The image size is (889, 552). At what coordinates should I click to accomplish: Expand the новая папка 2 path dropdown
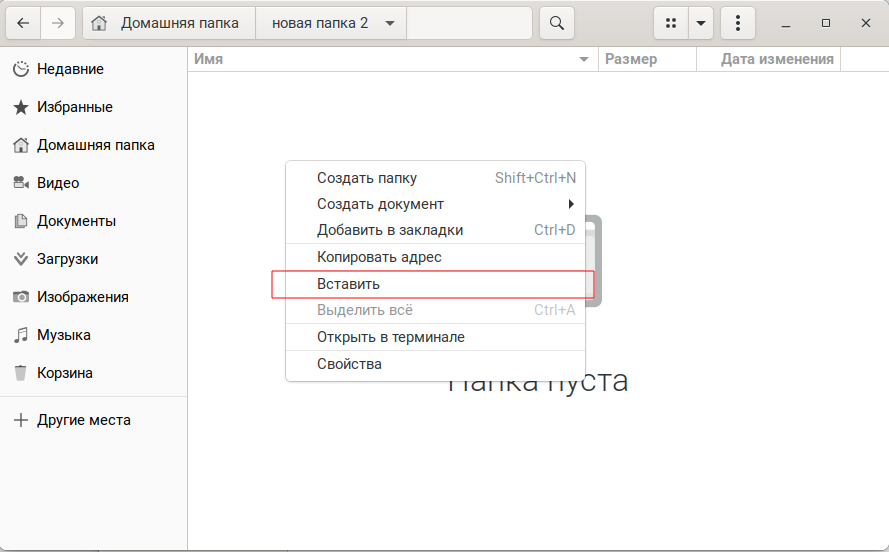(x=389, y=23)
